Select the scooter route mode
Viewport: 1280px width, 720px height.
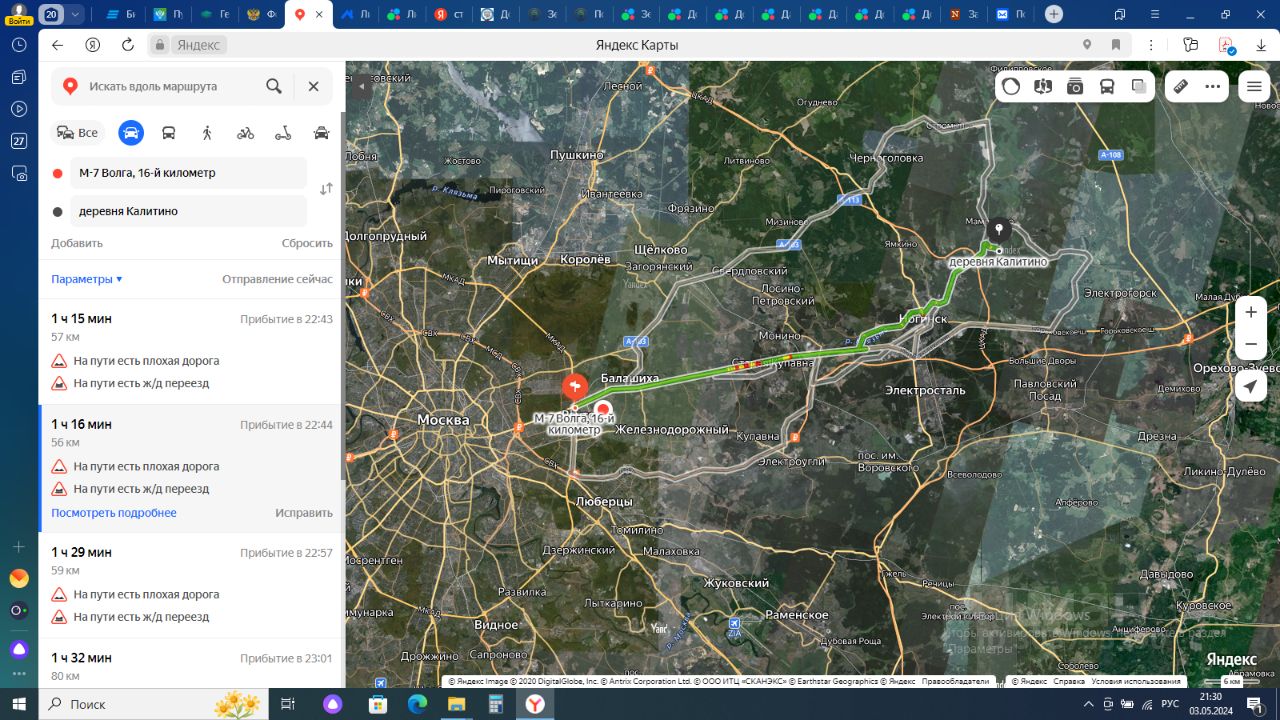tap(283, 133)
